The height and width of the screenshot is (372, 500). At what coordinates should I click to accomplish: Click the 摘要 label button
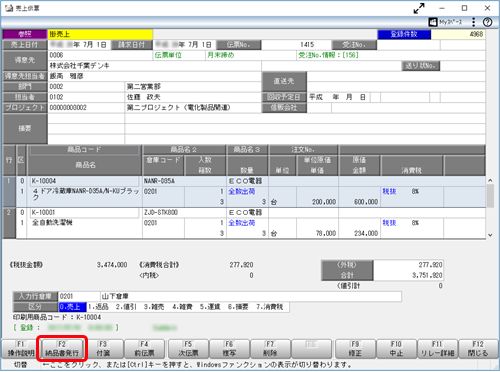click(x=25, y=129)
